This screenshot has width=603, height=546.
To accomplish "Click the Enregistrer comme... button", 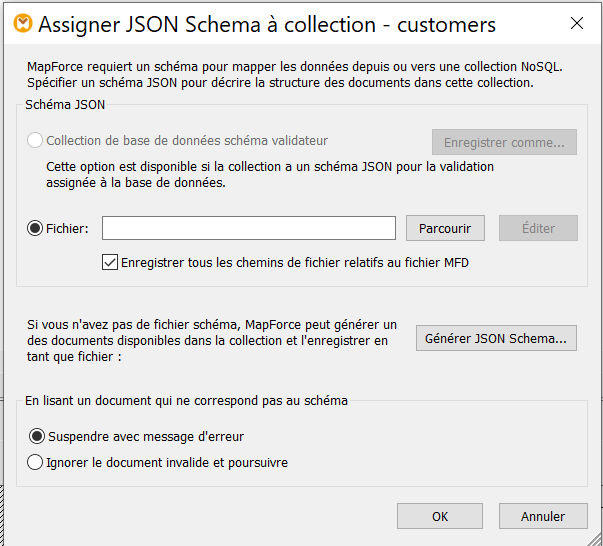I will point(504,142).
